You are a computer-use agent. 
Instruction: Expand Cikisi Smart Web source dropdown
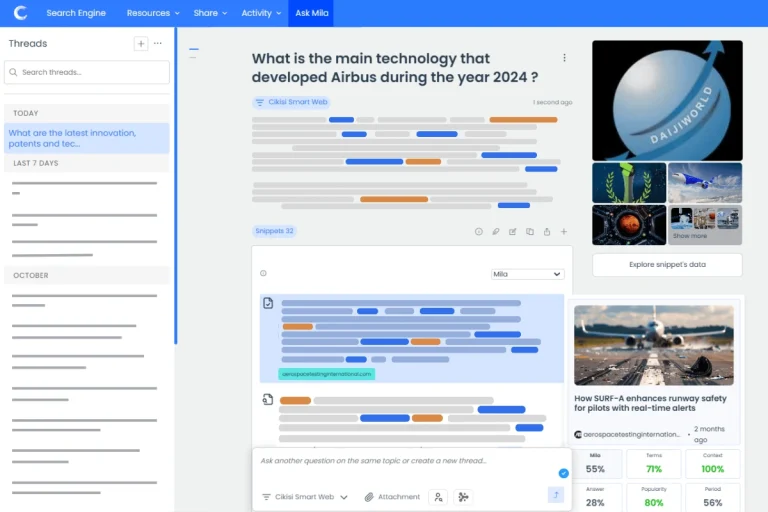(305, 497)
